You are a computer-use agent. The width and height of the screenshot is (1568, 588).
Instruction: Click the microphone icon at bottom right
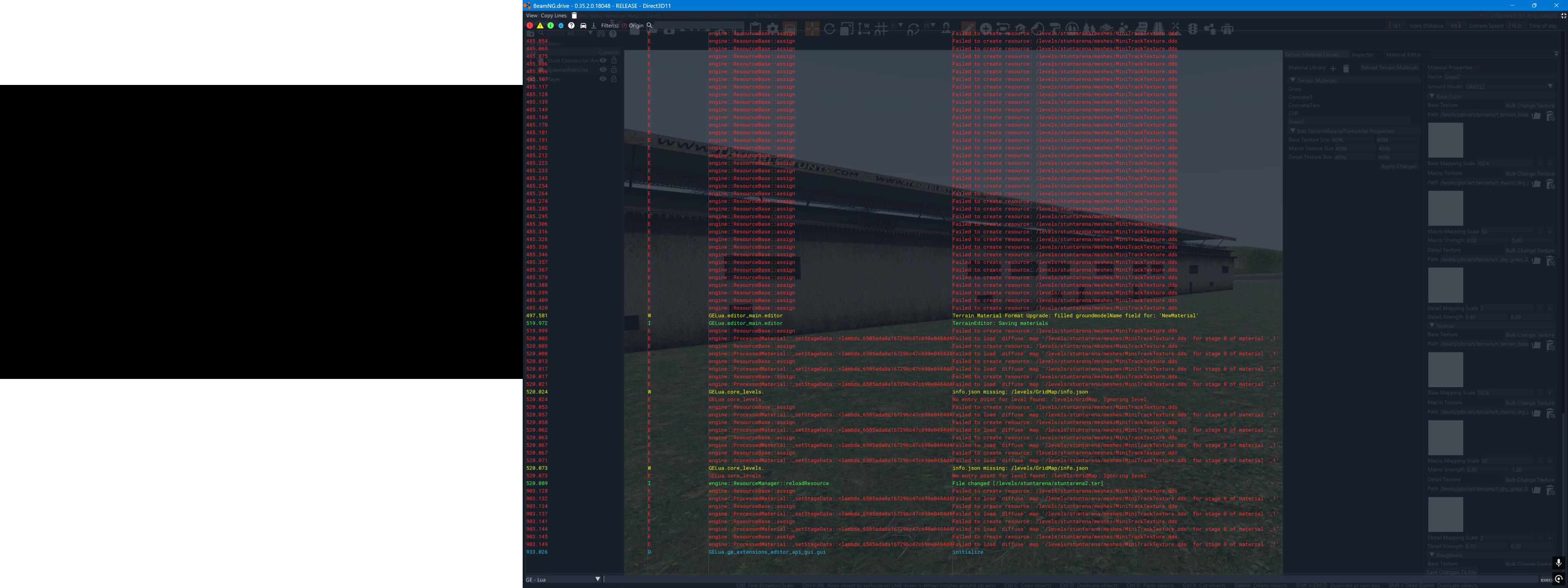pyautogui.click(x=1558, y=563)
